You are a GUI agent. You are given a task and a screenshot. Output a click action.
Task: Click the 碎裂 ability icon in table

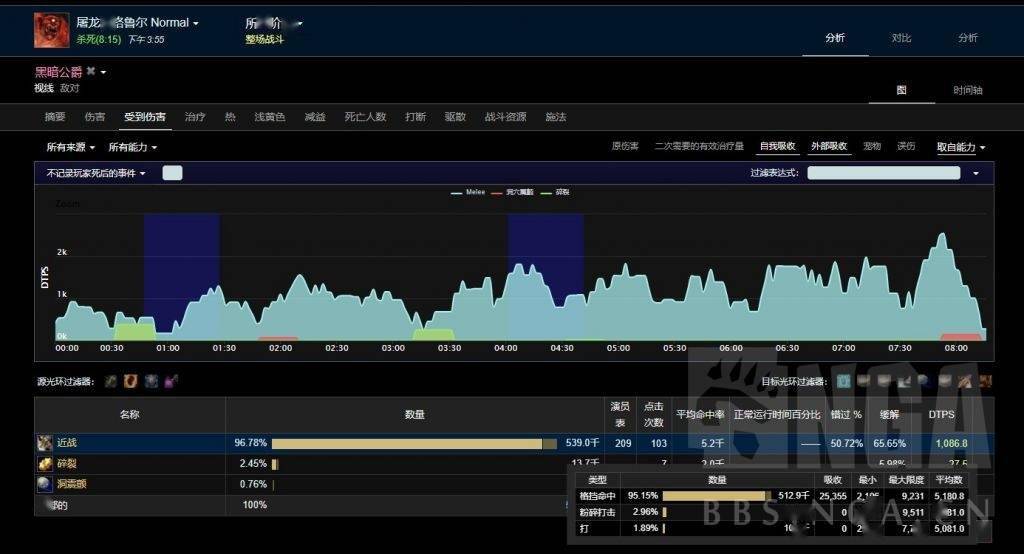pyautogui.click(x=45, y=464)
